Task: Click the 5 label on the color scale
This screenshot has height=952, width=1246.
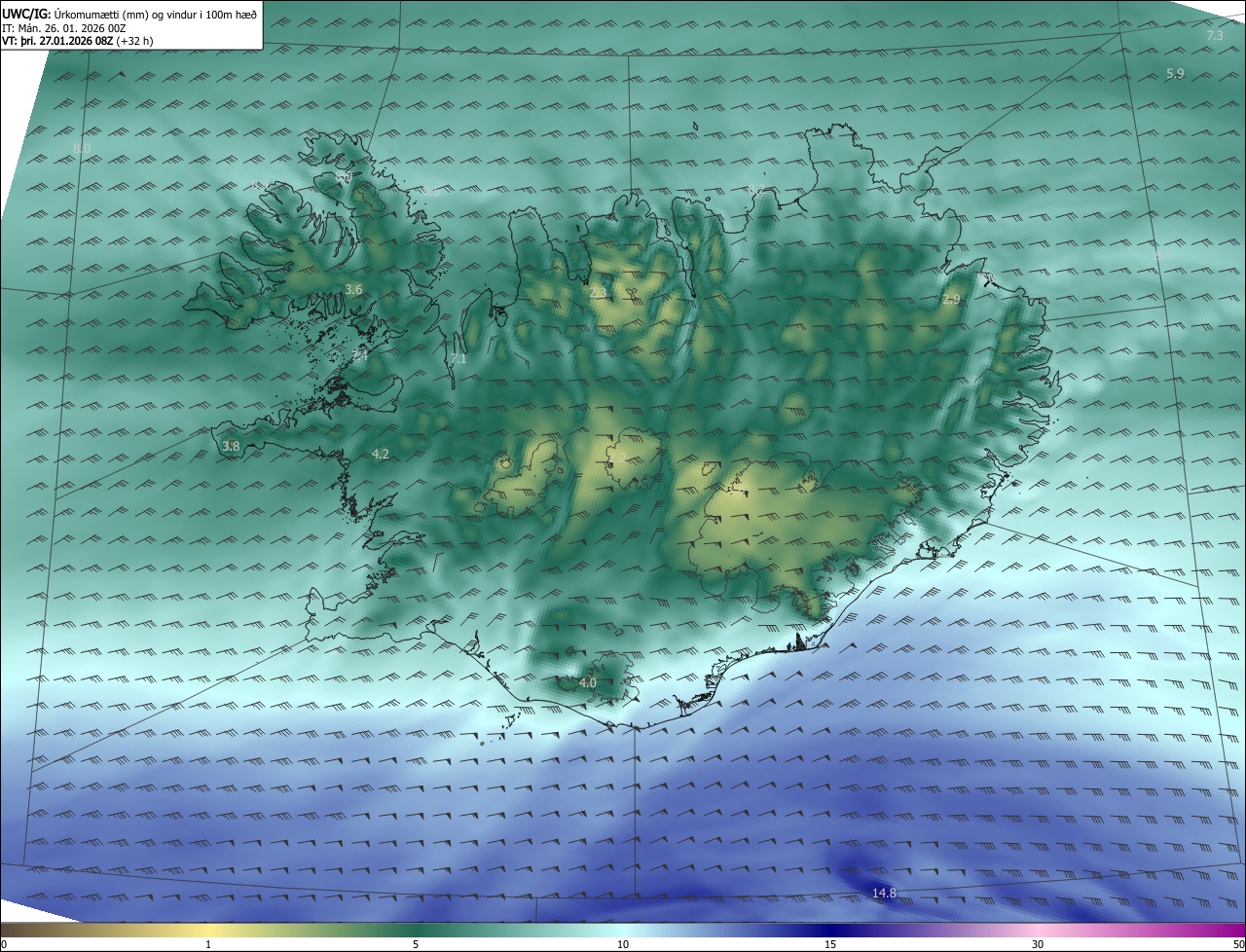Action: click(416, 944)
